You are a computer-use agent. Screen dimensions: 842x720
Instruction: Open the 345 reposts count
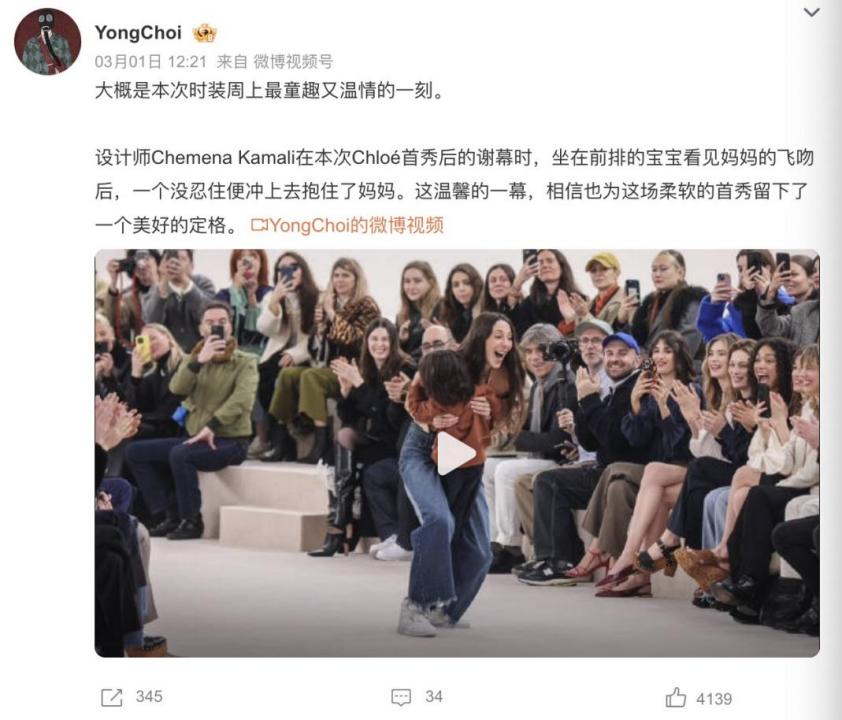(x=149, y=697)
